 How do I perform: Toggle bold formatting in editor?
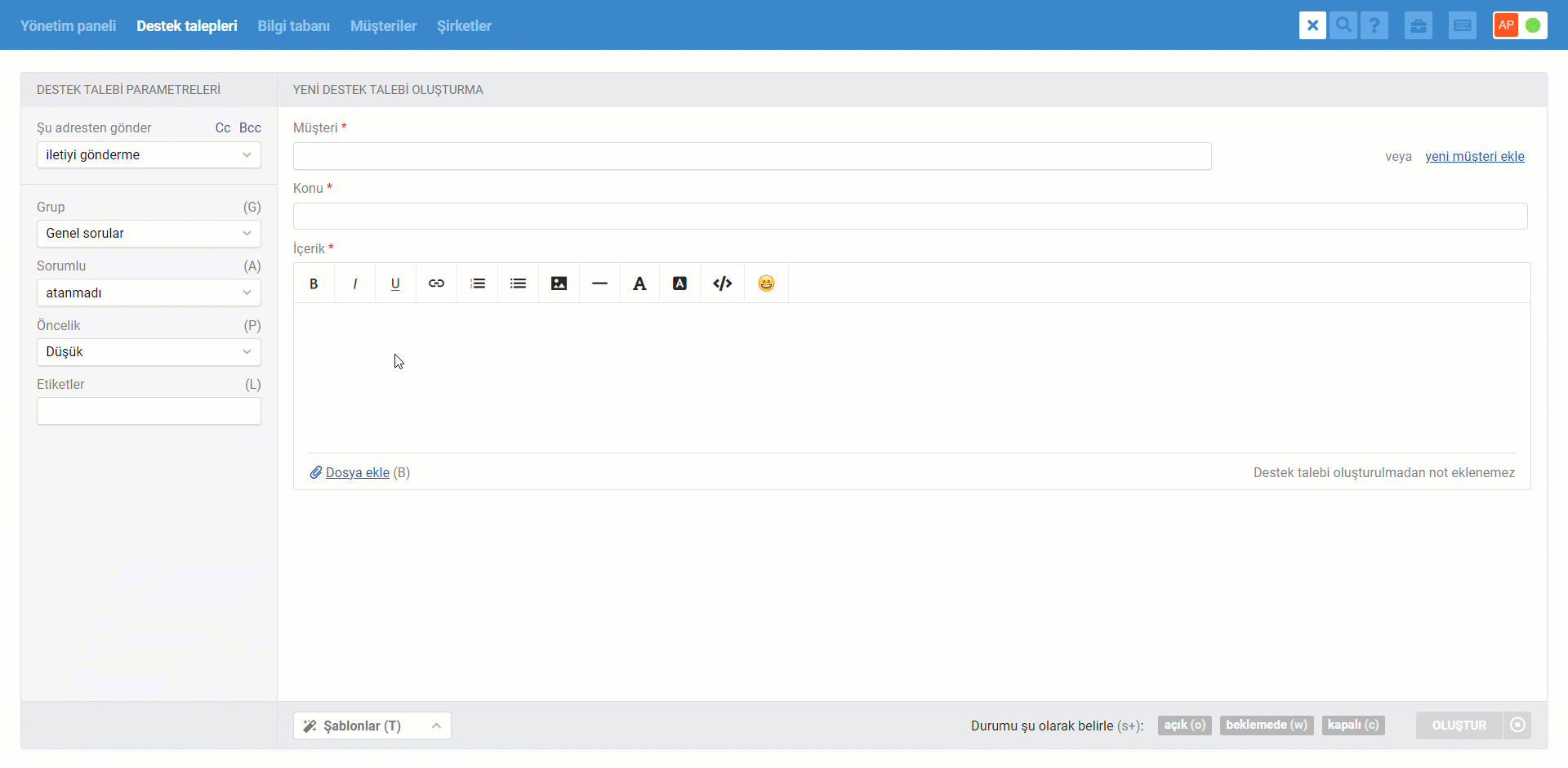click(314, 284)
